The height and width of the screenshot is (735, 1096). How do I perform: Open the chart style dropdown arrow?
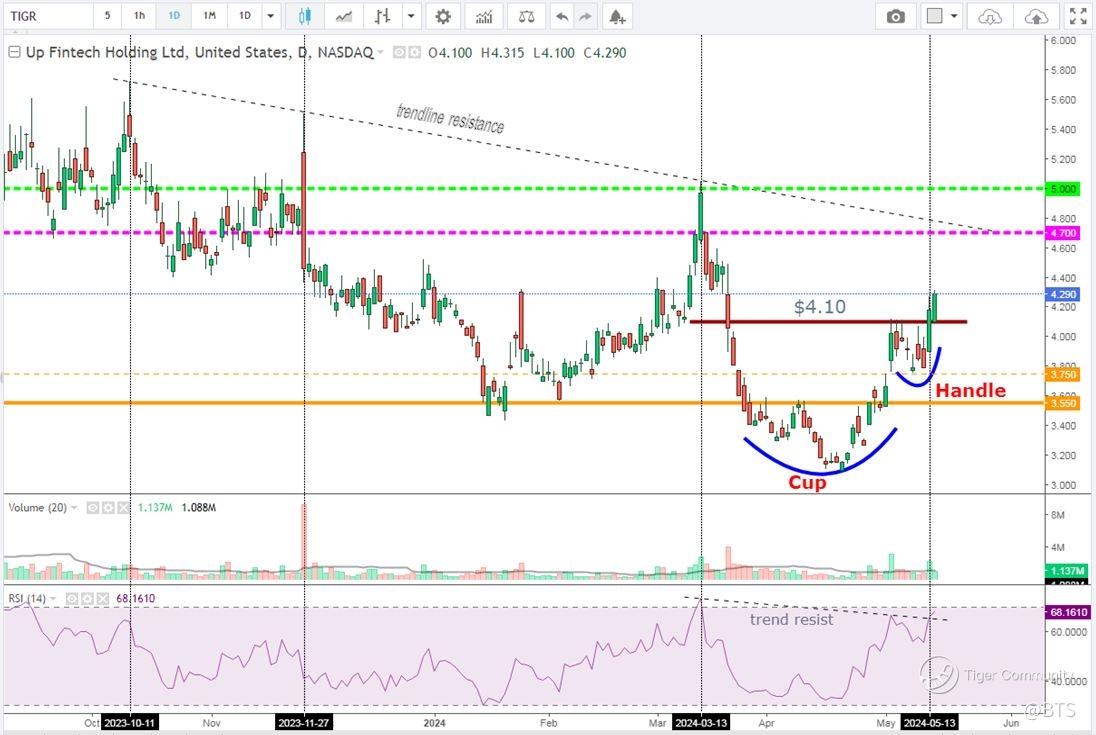coord(411,16)
